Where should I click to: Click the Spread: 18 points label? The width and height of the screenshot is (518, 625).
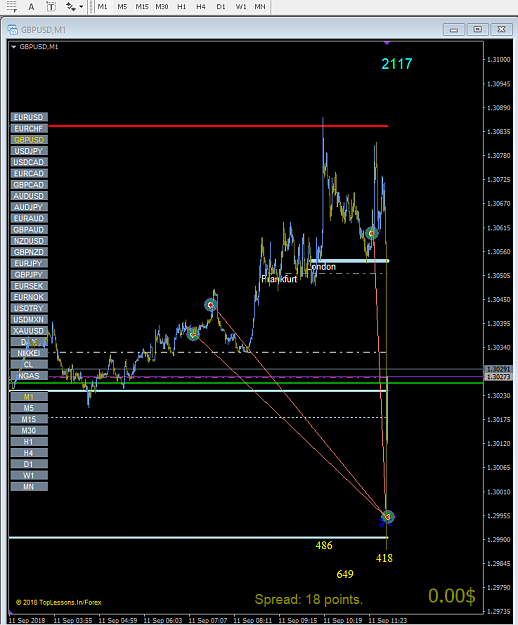(x=309, y=599)
